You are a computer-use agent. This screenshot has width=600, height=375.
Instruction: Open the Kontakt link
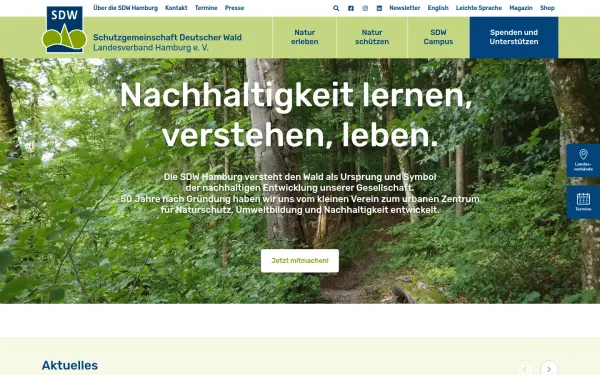176,8
